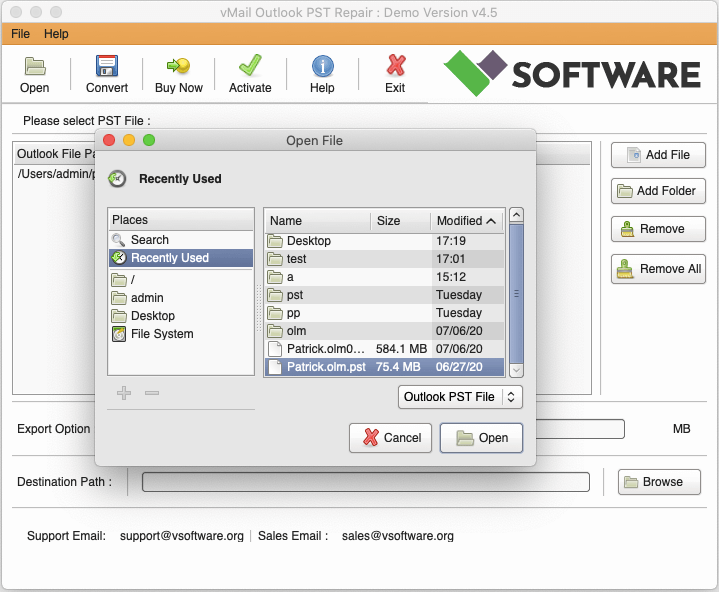The image size is (719, 592).
Task: Click the Destination Path input field
Action: click(x=365, y=482)
